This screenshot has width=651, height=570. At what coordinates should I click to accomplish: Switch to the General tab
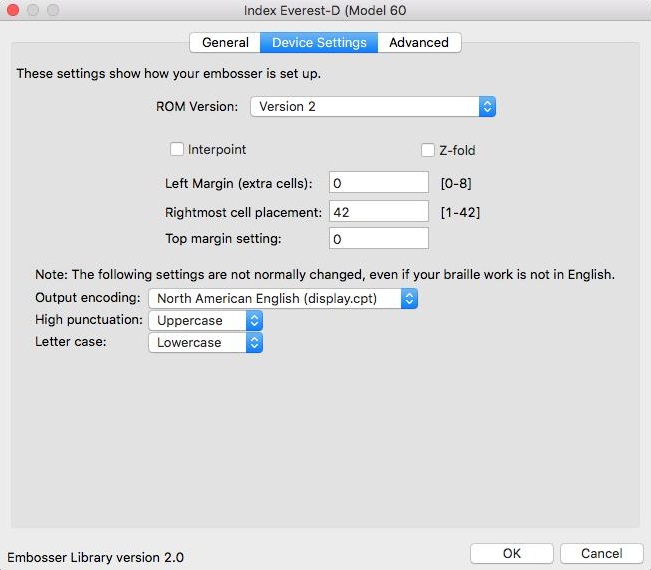(225, 42)
